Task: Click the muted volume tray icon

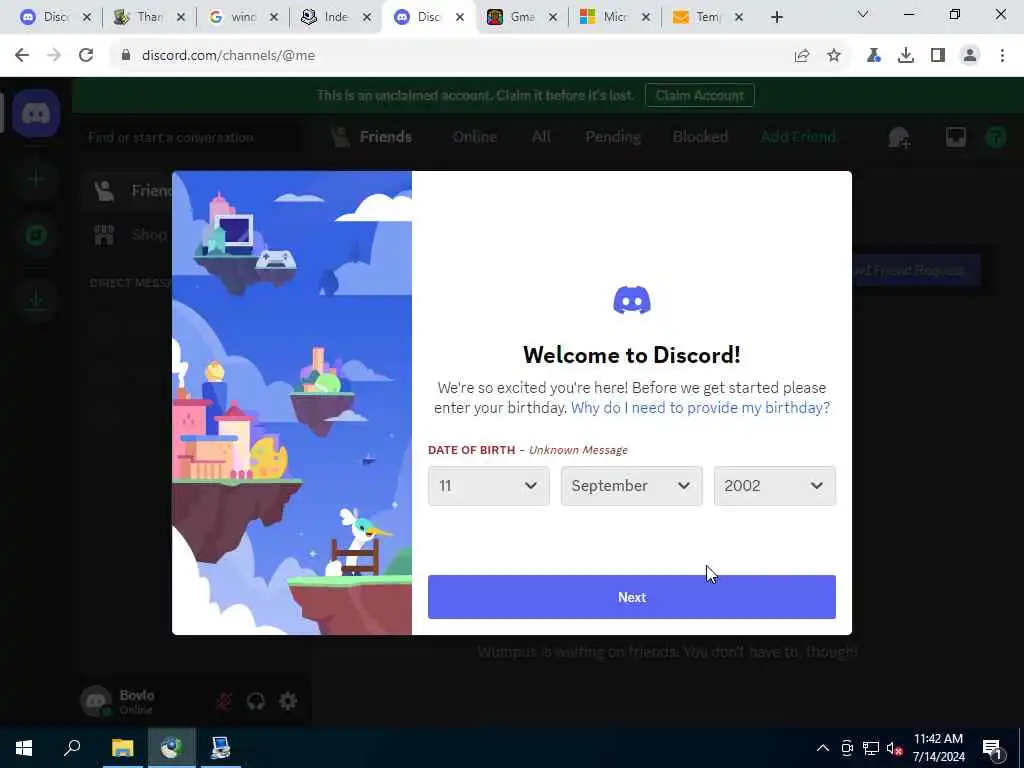Action: [894, 748]
